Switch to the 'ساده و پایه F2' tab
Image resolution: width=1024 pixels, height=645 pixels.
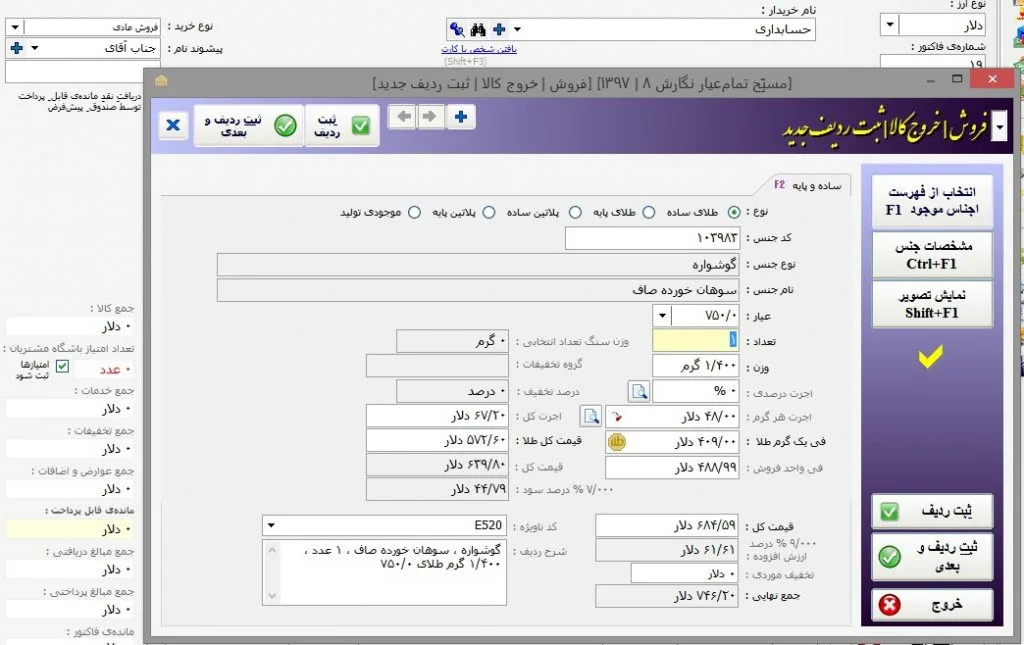[x=807, y=185]
